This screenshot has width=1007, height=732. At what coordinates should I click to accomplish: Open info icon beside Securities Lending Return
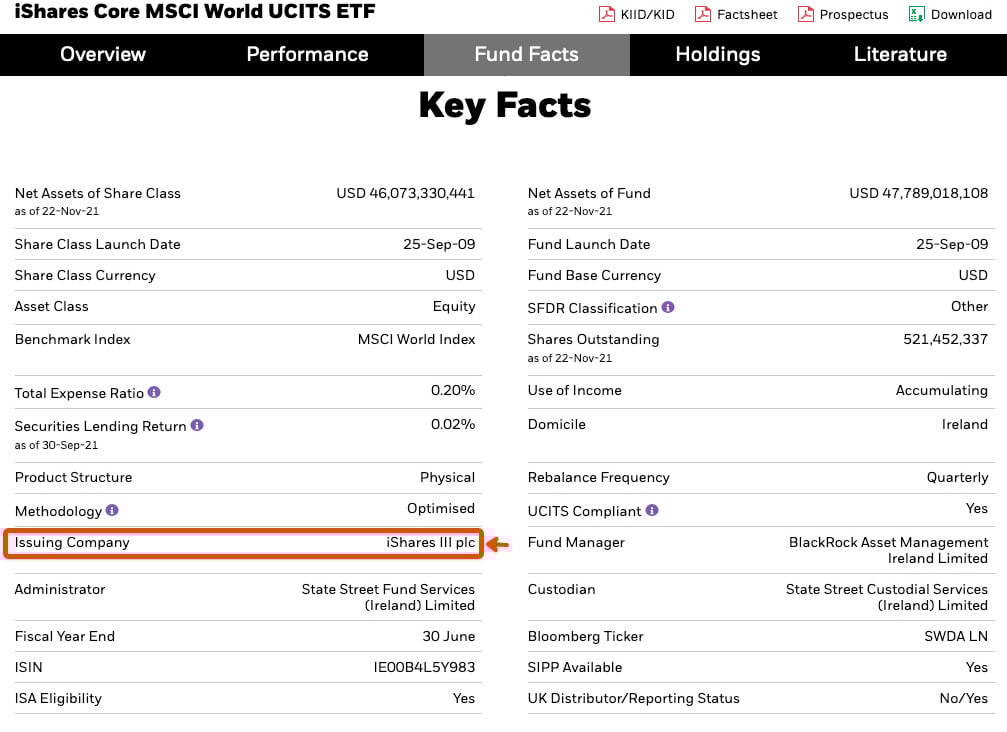197,425
